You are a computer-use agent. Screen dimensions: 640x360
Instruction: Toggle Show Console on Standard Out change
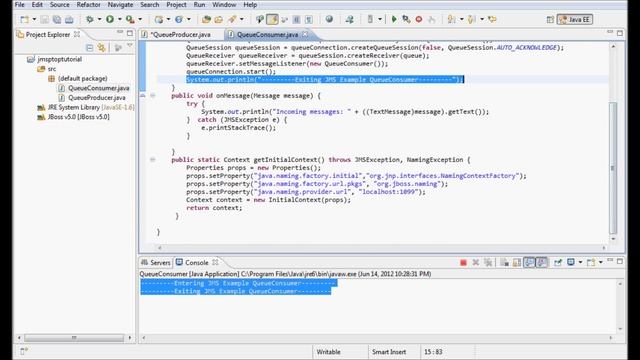tap(529, 262)
